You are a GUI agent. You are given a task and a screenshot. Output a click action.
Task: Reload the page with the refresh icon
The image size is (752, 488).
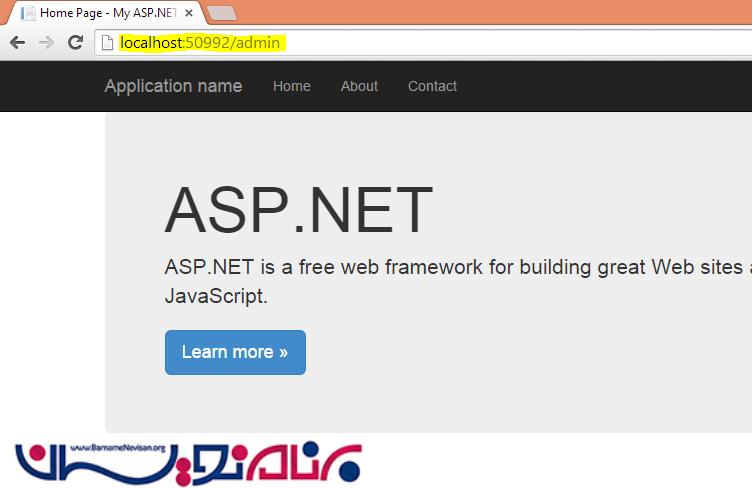pos(75,43)
